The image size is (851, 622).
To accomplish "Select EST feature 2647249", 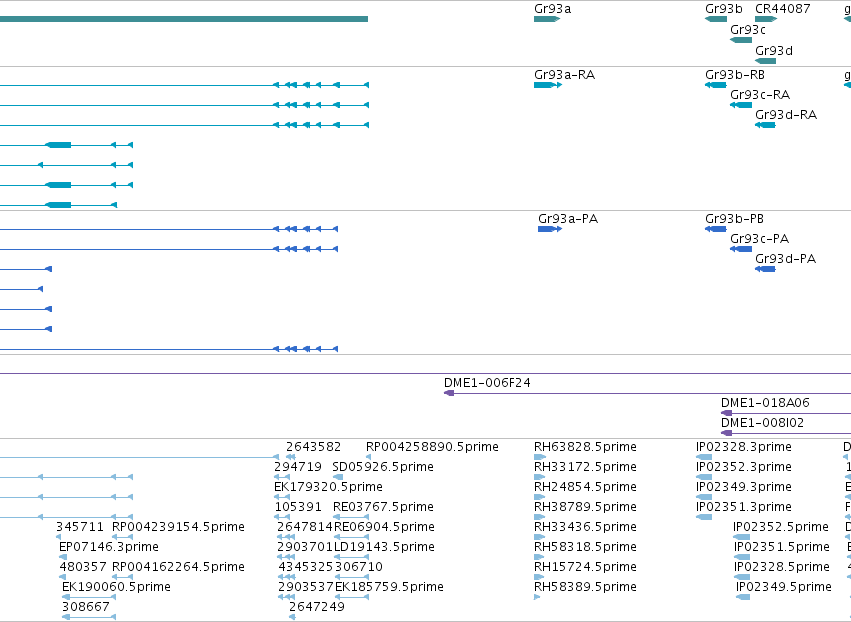I will pyautogui.click(x=292, y=617).
